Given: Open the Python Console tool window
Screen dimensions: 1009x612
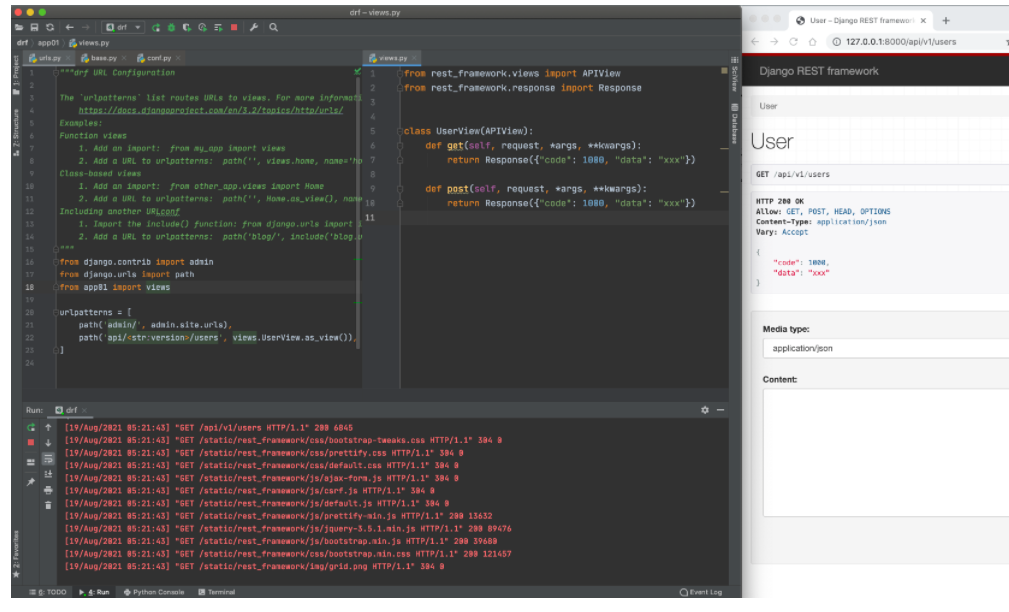Looking at the screenshot, I should click(x=154, y=592).
